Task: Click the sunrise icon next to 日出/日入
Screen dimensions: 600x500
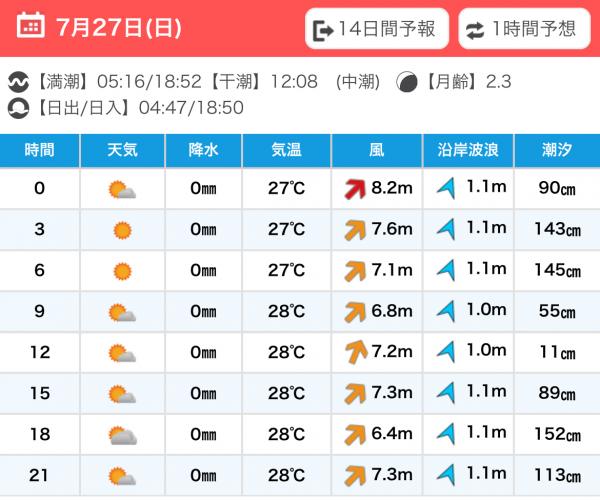Action: pos(18,108)
